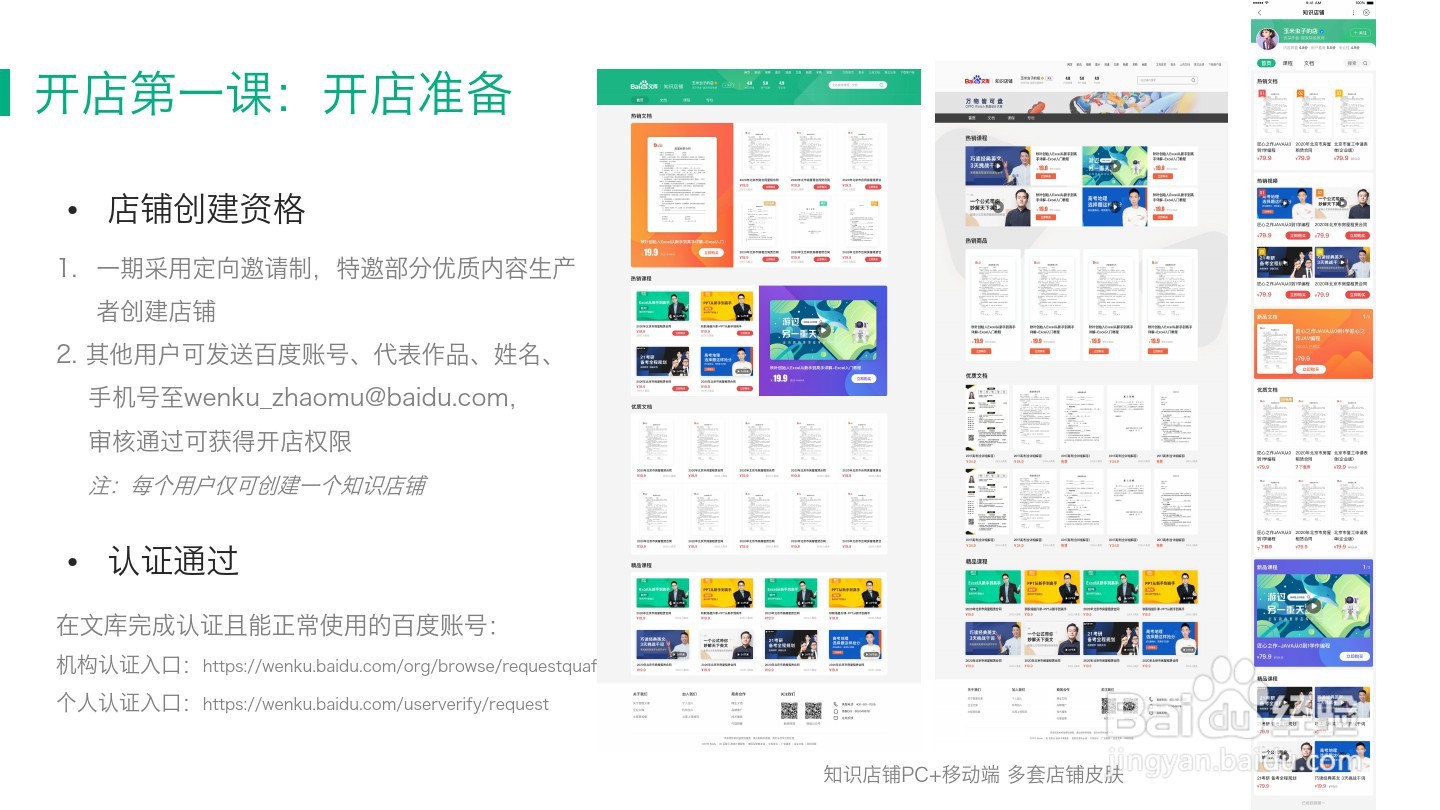Image resolution: width=1440 pixels, height=810 pixels.
Task: Tap the circled close icon in mobile header
Action: 1366,12
